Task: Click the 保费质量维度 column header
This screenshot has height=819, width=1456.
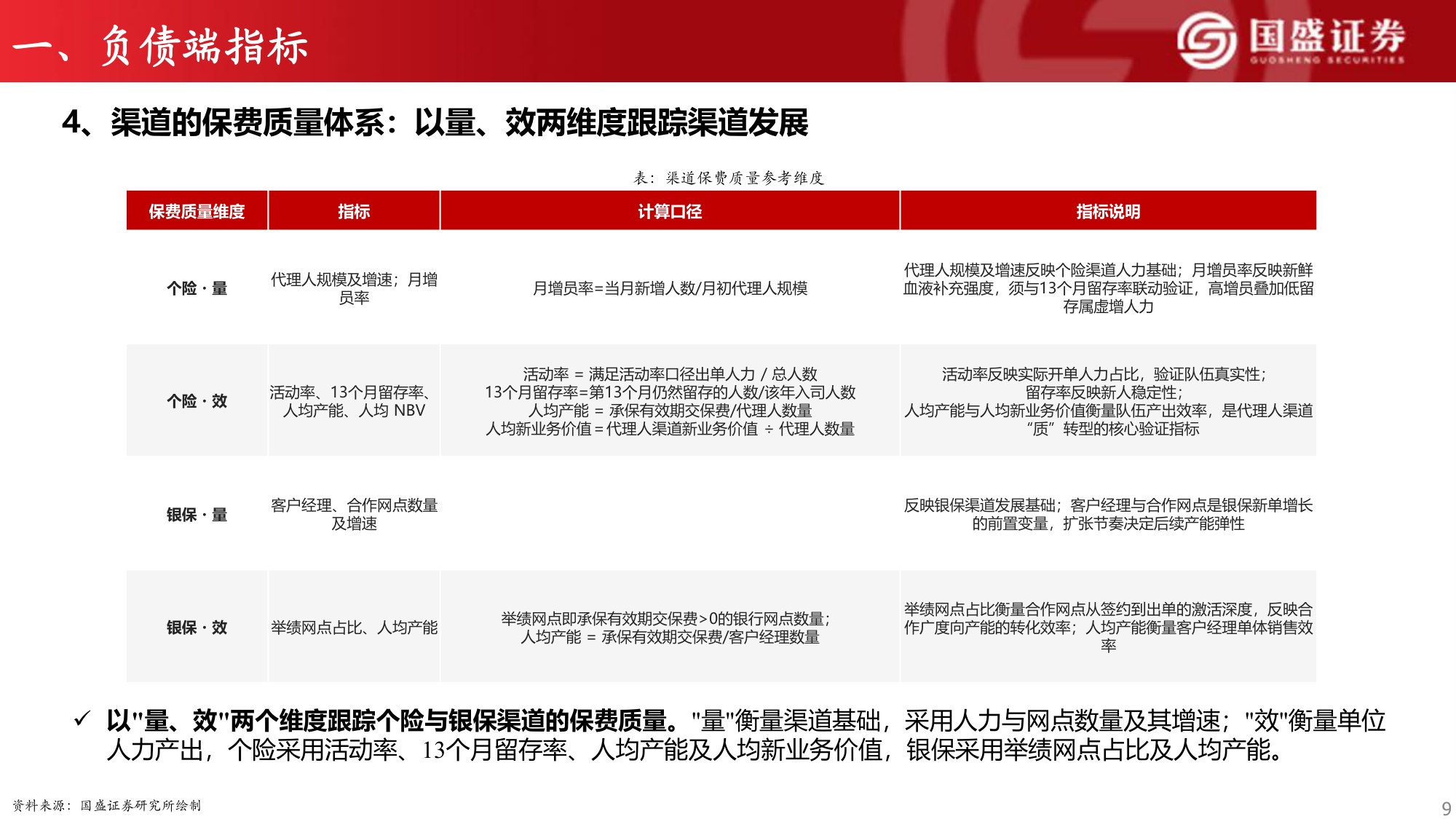Action: [197, 211]
